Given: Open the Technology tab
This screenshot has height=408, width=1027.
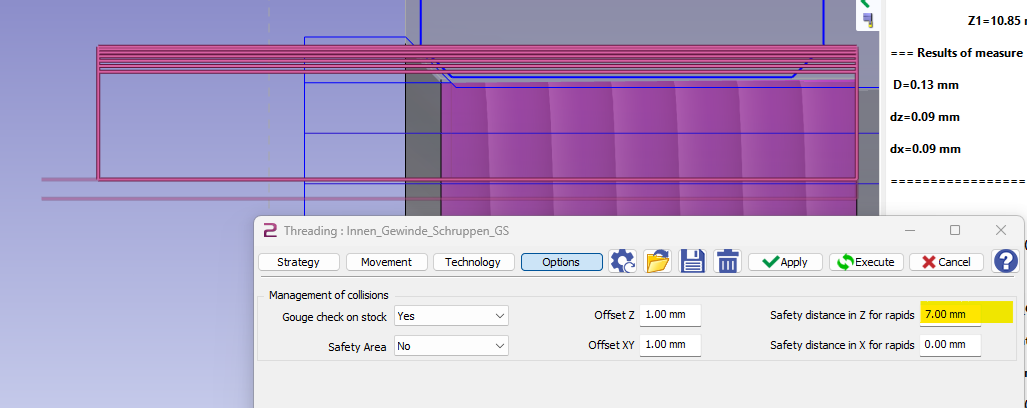Looking at the screenshot, I should point(473,262).
